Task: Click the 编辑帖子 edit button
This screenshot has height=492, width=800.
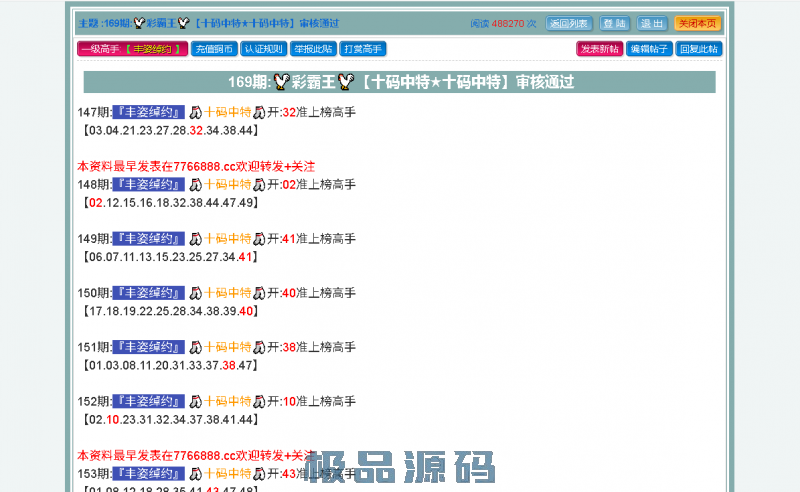Action: click(649, 49)
